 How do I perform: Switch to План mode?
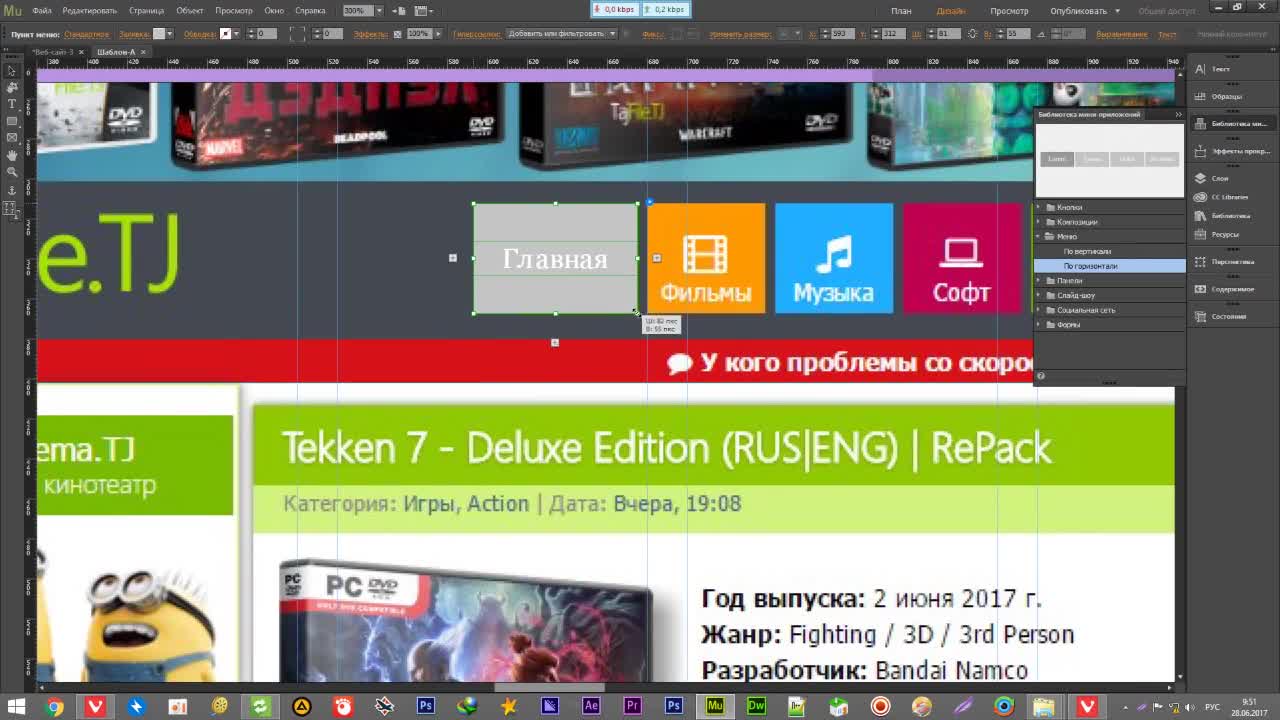[901, 10]
